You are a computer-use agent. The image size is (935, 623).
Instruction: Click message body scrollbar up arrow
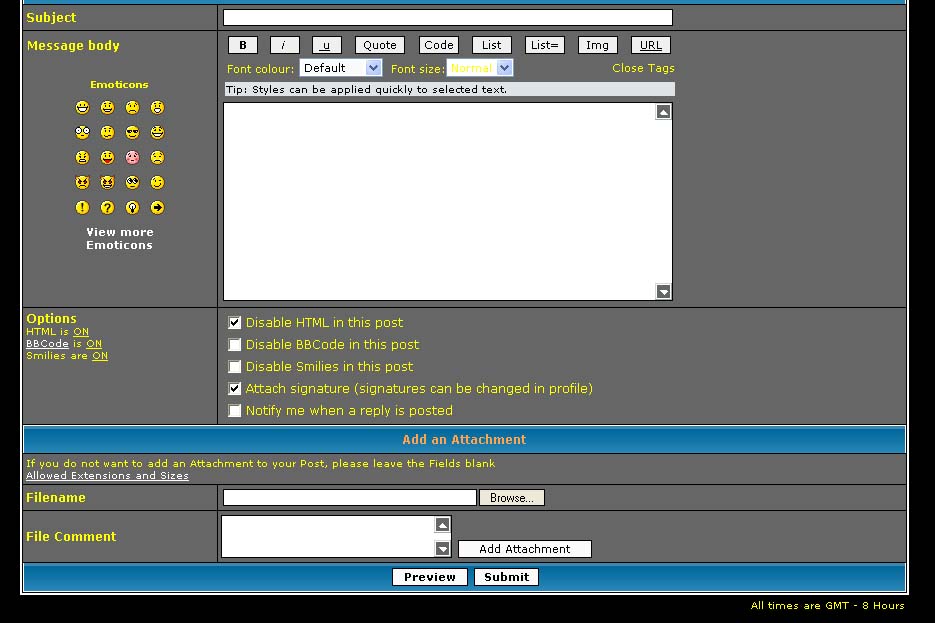point(664,111)
